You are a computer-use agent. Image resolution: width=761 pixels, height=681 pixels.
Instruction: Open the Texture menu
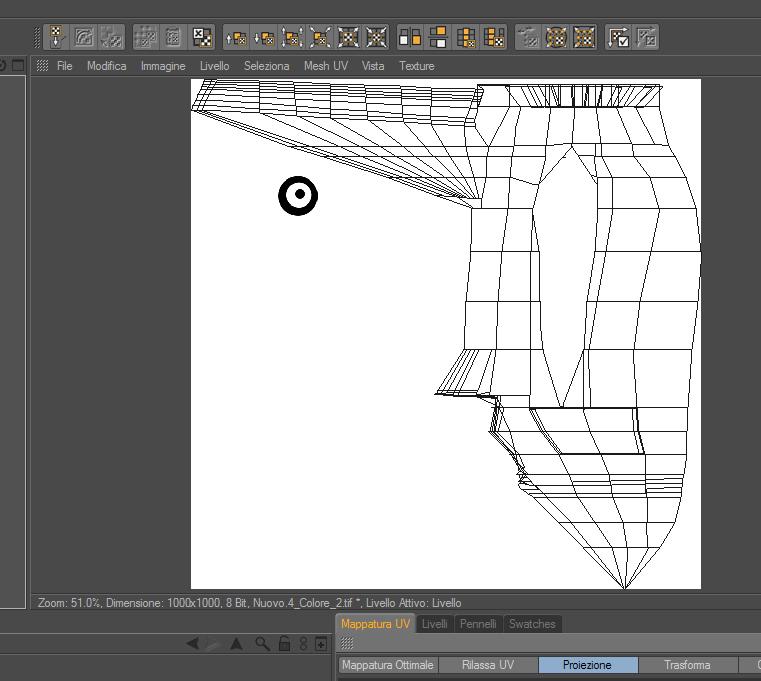[417, 66]
